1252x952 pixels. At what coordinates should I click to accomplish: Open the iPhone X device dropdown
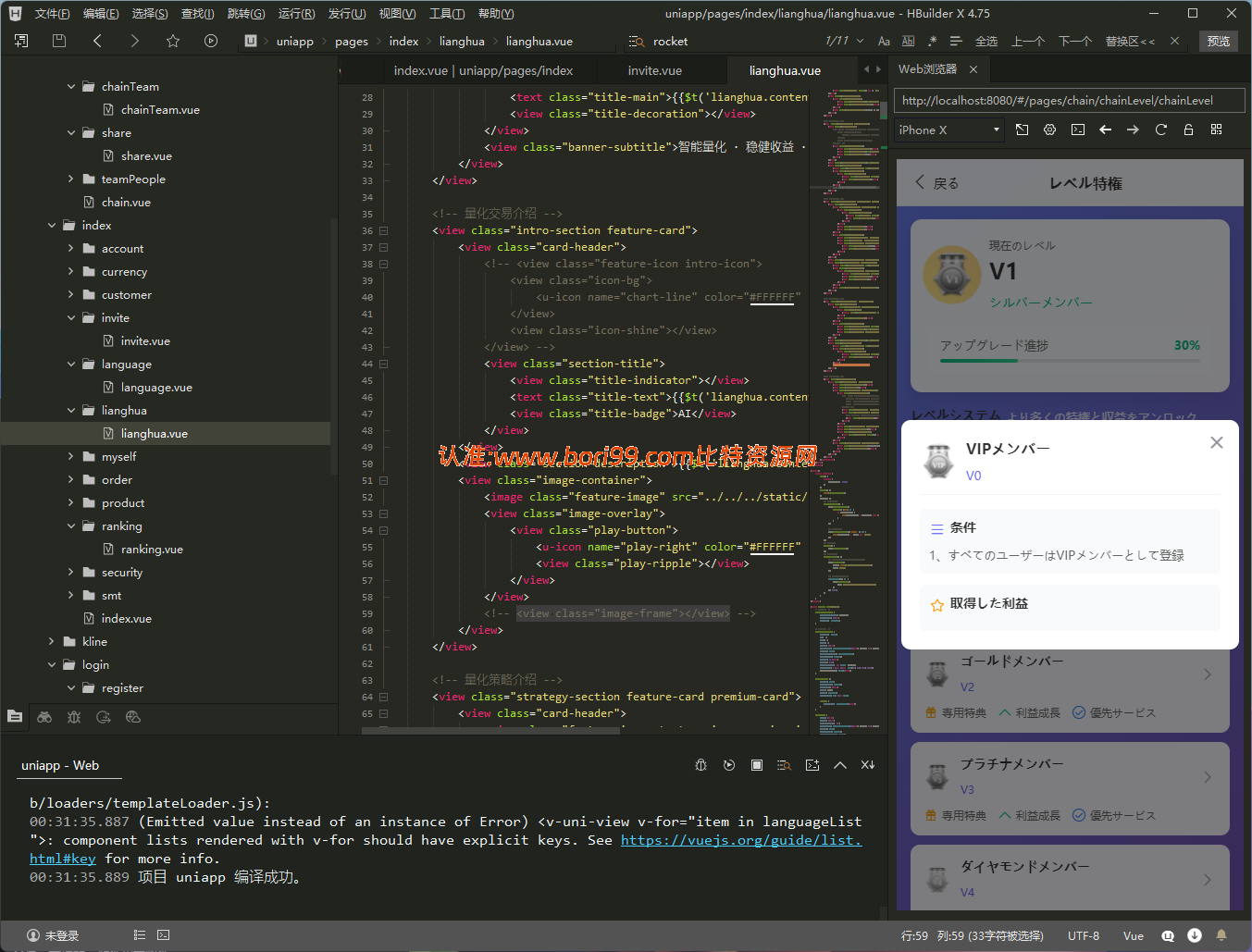pyautogui.click(x=949, y=130)
